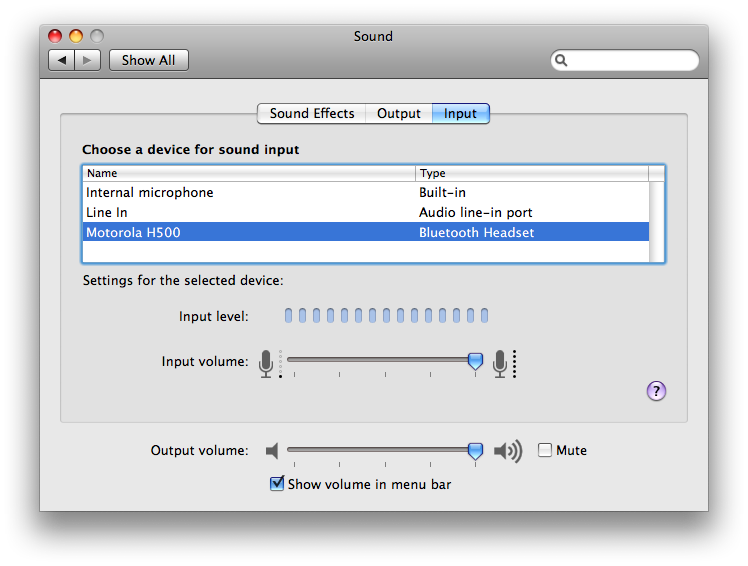
Task: Select Internal microphone as input device
Action: 150,192
